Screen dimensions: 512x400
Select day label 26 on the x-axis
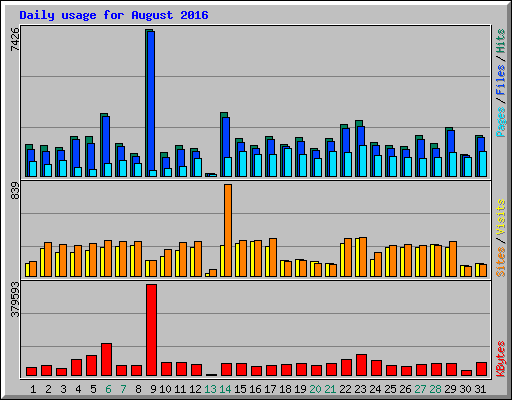pyautogui.click(x=405, y=389)
